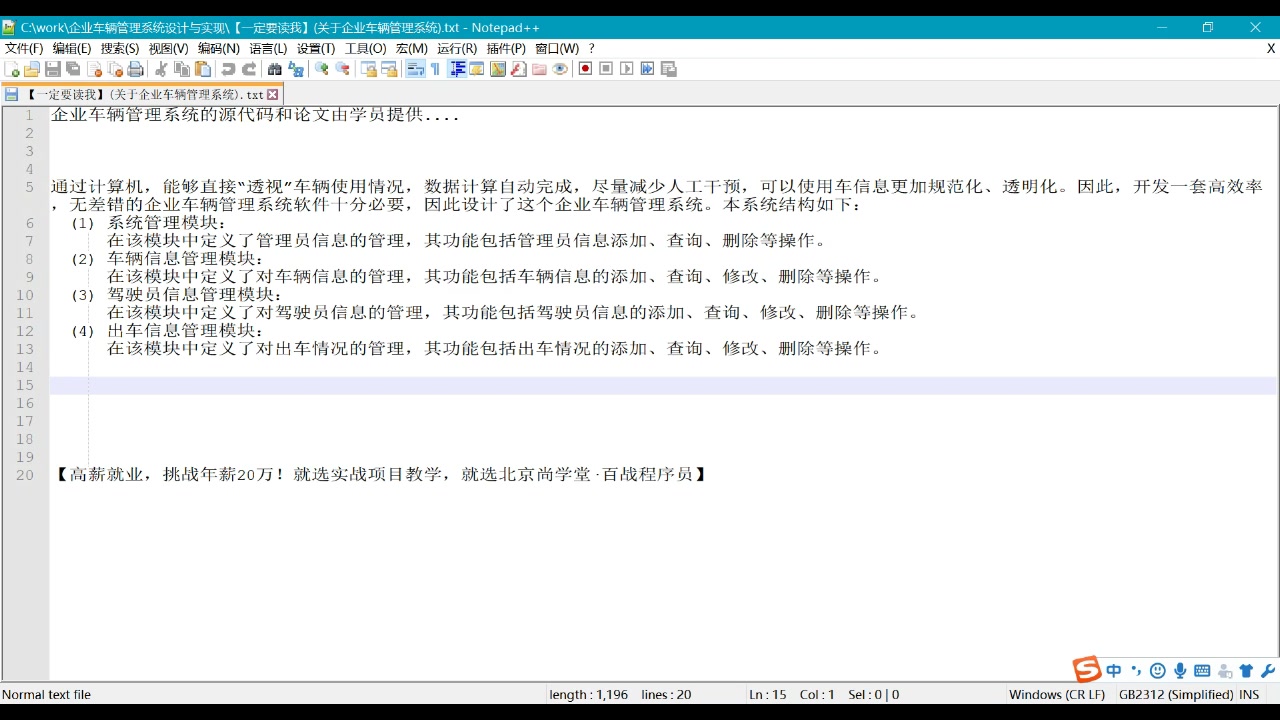1280x720 pixels.
Task: Open Sogou toolbox wrench icon
Action: (1268, 671)
